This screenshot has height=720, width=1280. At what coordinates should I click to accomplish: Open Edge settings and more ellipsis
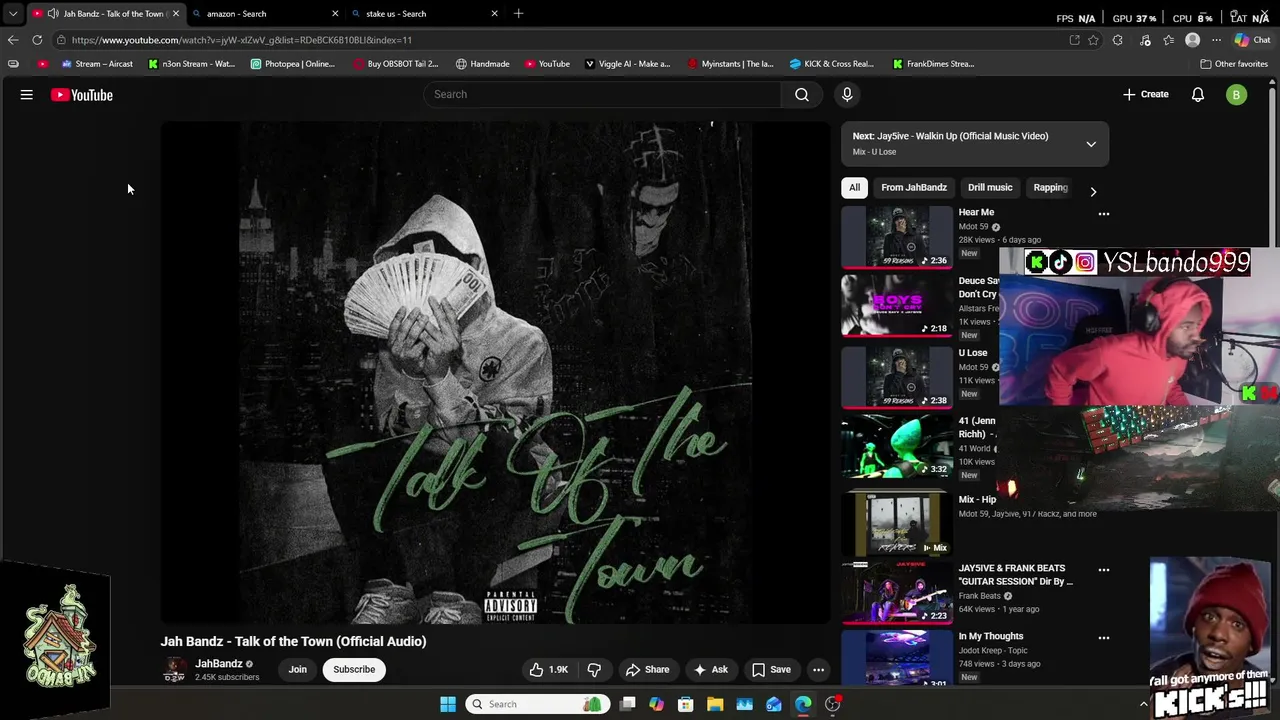pyautogui.click(x=1216, y=40)
